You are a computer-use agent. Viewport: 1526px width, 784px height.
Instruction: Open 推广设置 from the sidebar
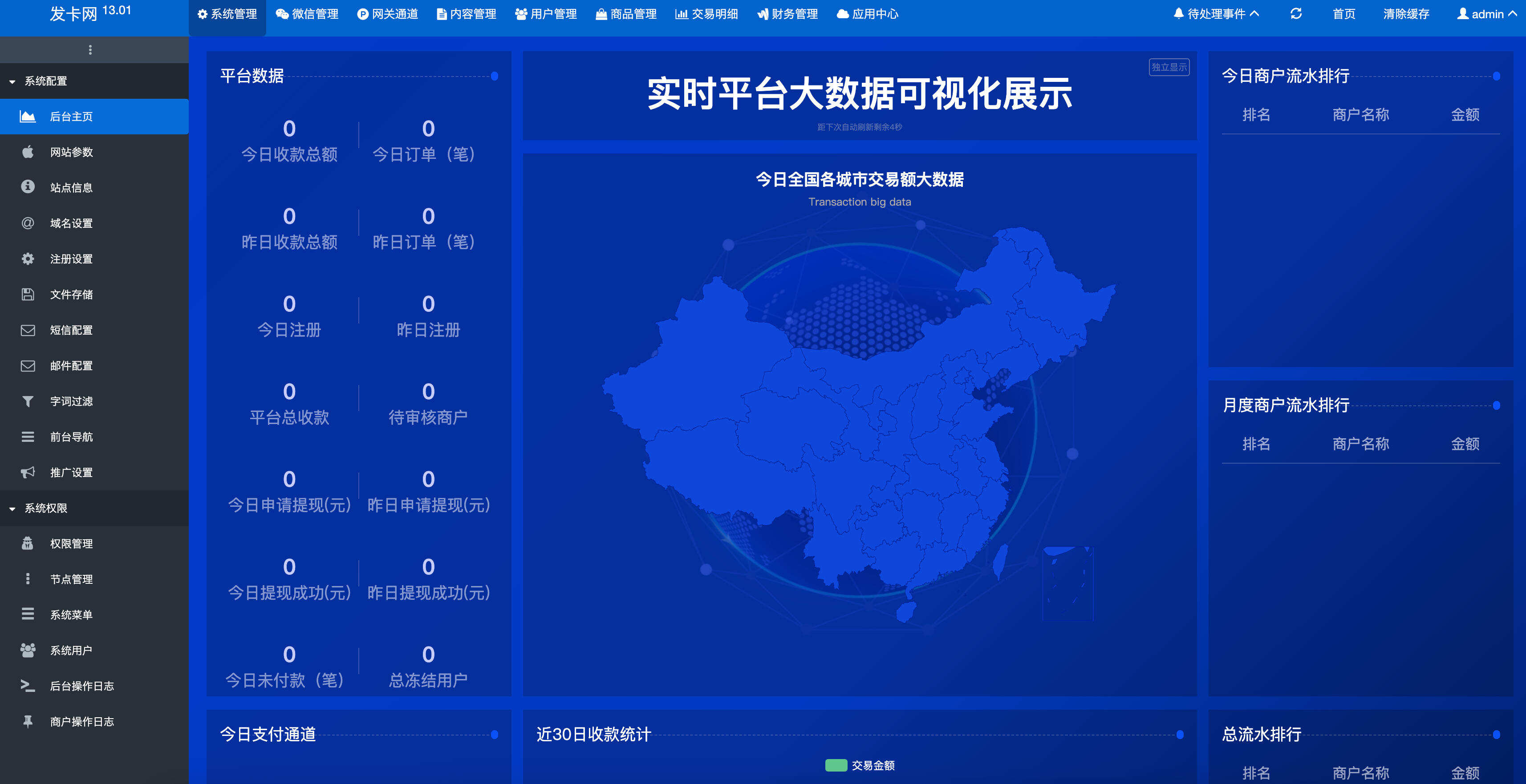[x=71, y=473]
